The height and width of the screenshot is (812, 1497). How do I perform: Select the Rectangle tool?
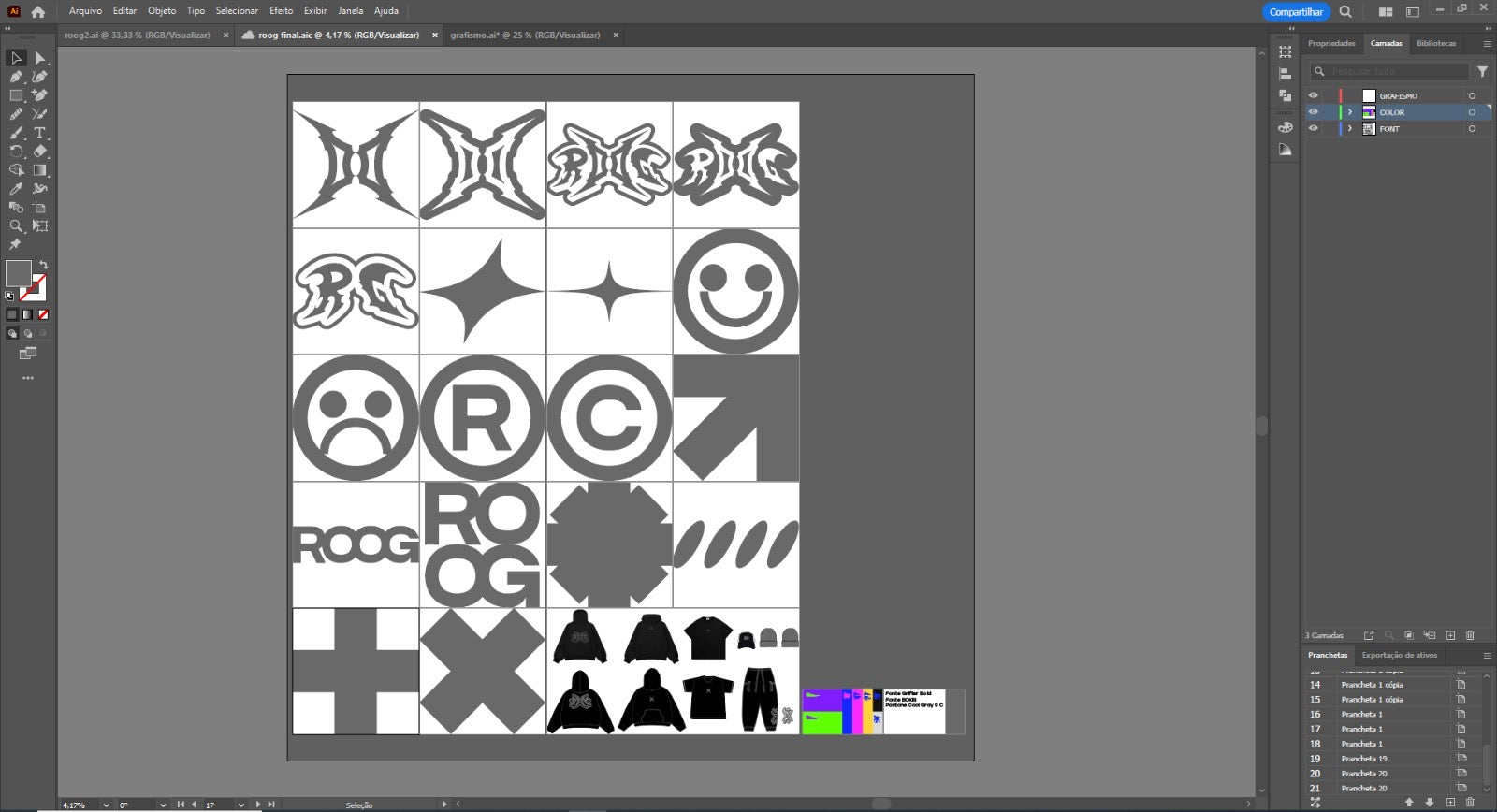[16, 95]
